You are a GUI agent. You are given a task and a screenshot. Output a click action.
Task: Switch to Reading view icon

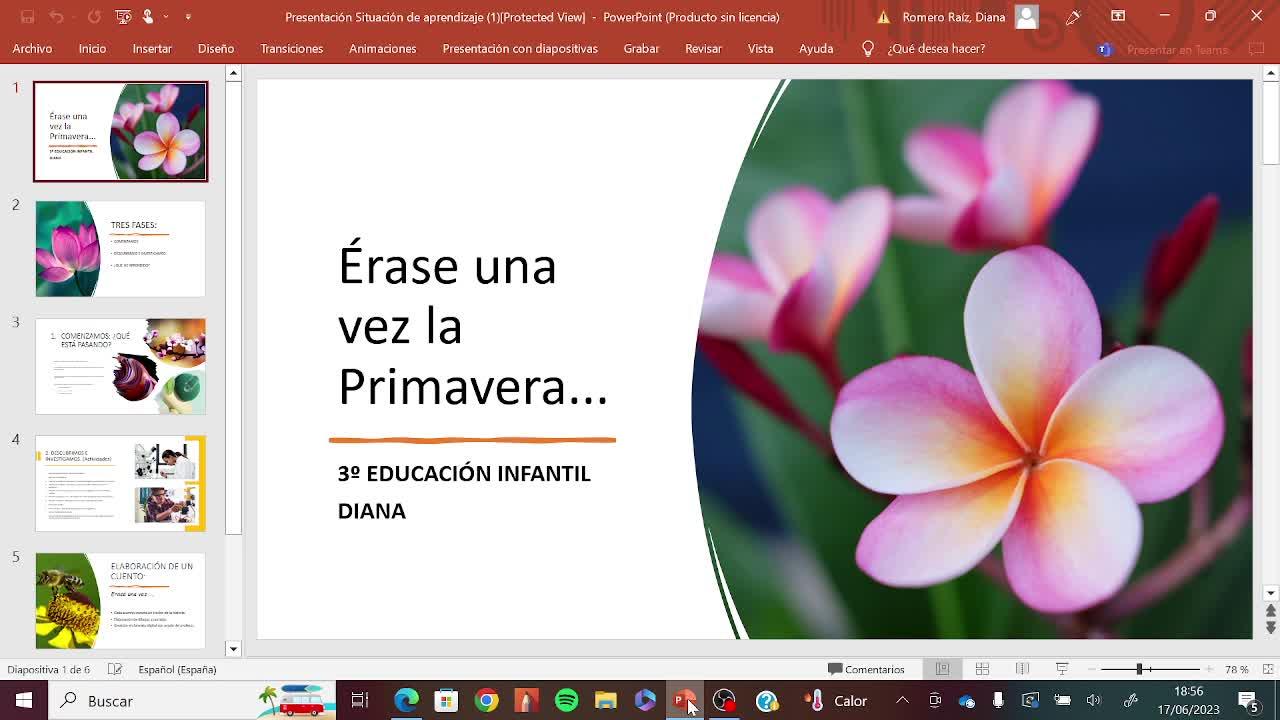(x=1022, y=669)
